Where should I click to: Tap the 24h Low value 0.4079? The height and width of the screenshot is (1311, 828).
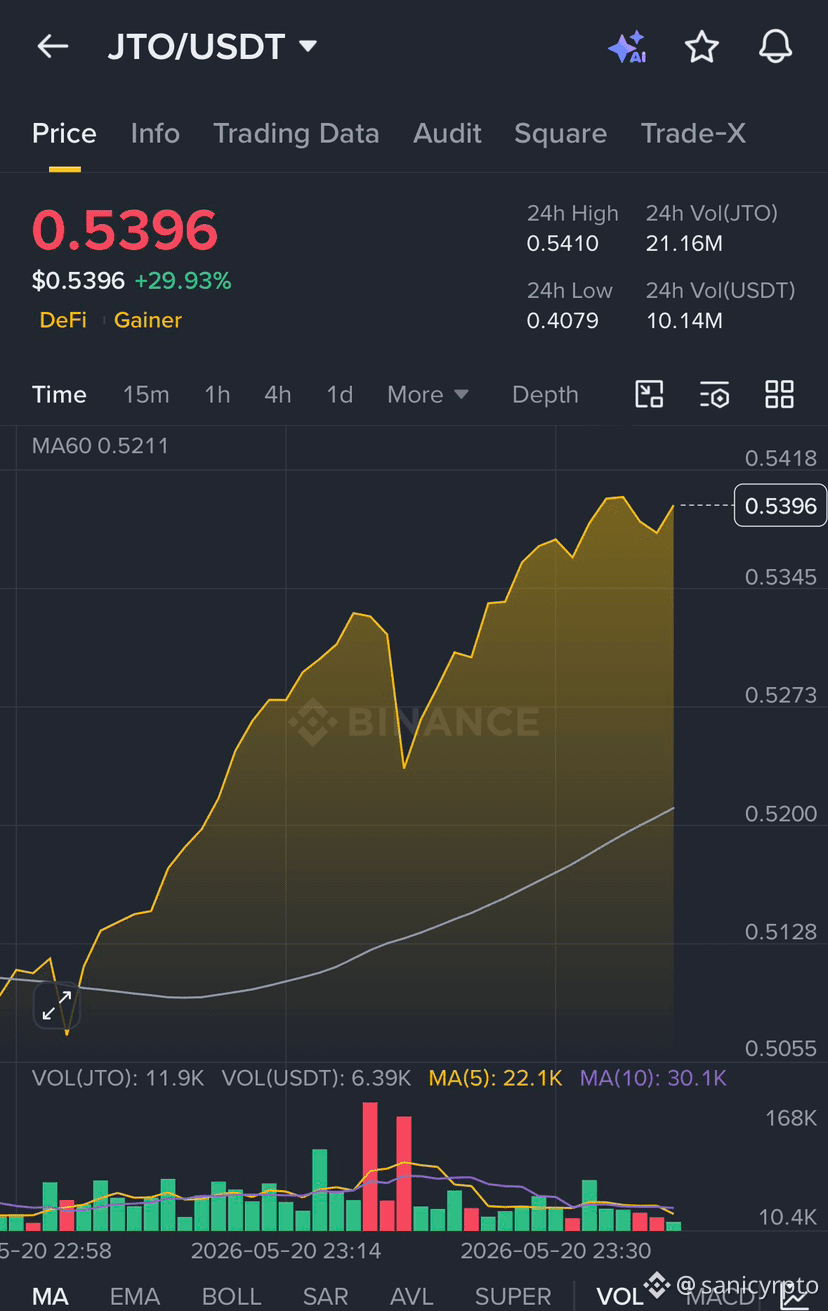click(563, 321)
